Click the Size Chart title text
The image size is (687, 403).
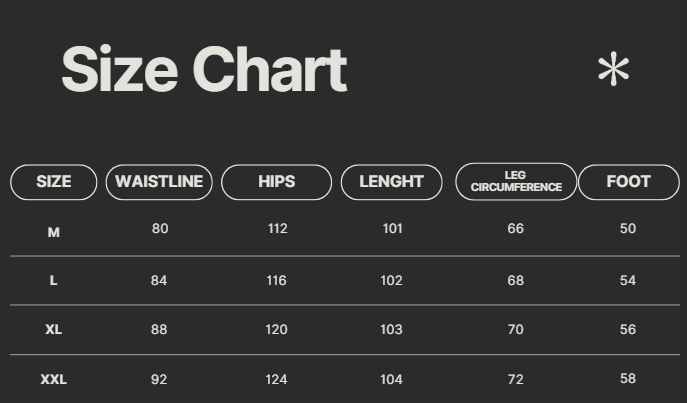[x=204, y=70]
